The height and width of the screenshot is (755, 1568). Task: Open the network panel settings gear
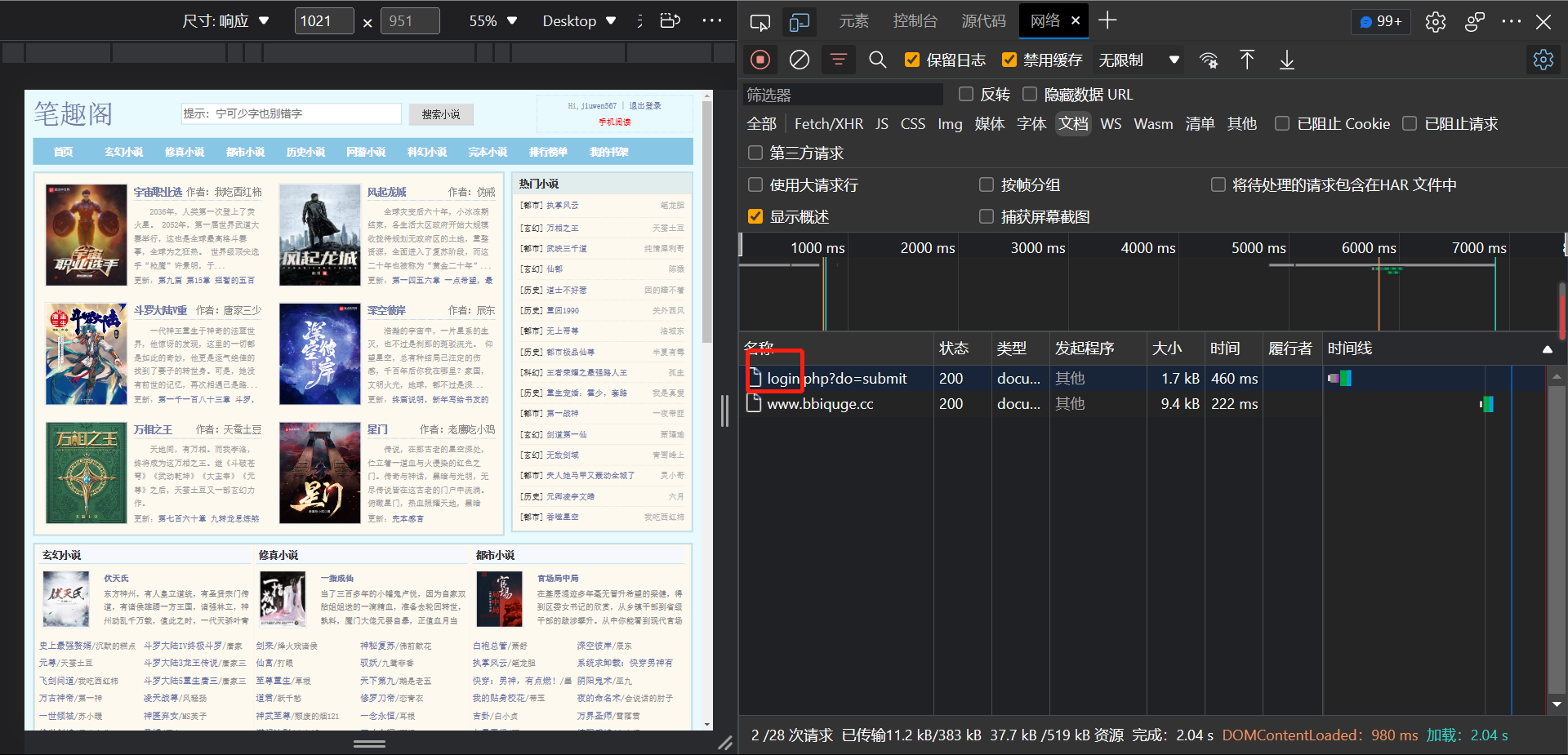coord(1543,60)
